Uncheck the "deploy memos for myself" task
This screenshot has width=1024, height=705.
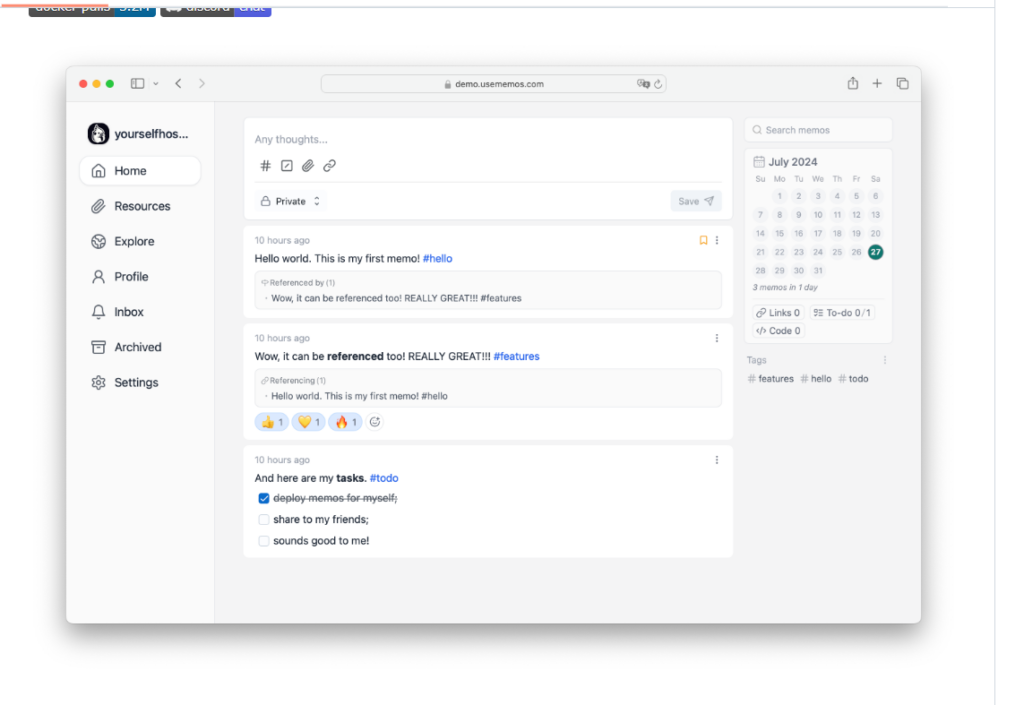(264, 499)
